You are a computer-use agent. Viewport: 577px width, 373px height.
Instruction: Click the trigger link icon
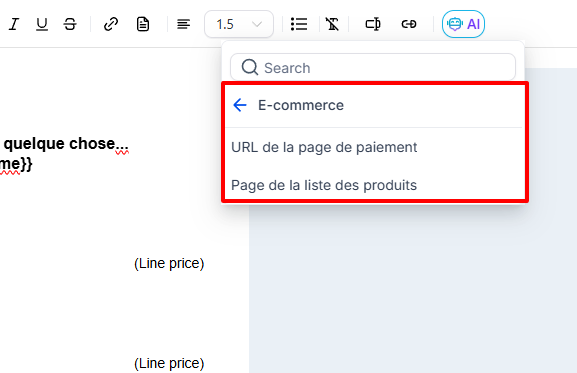click(x=409, y=24)
